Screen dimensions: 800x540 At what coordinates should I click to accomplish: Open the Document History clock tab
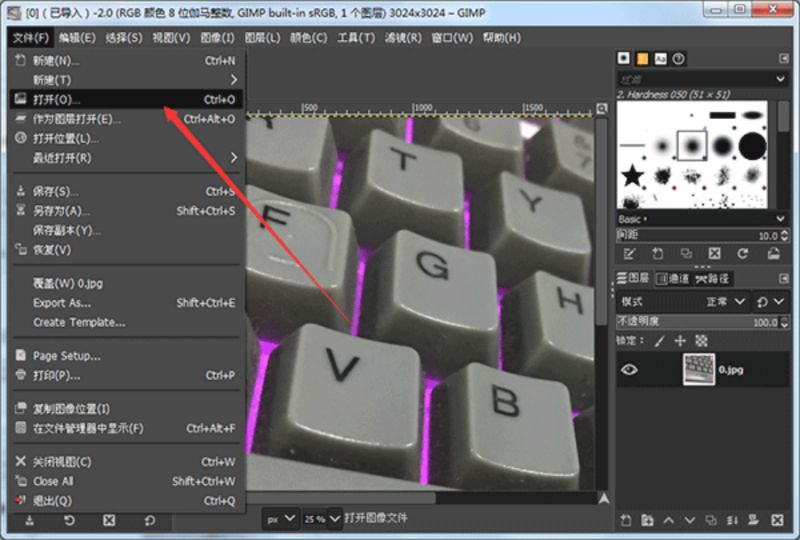click(678, 59)
